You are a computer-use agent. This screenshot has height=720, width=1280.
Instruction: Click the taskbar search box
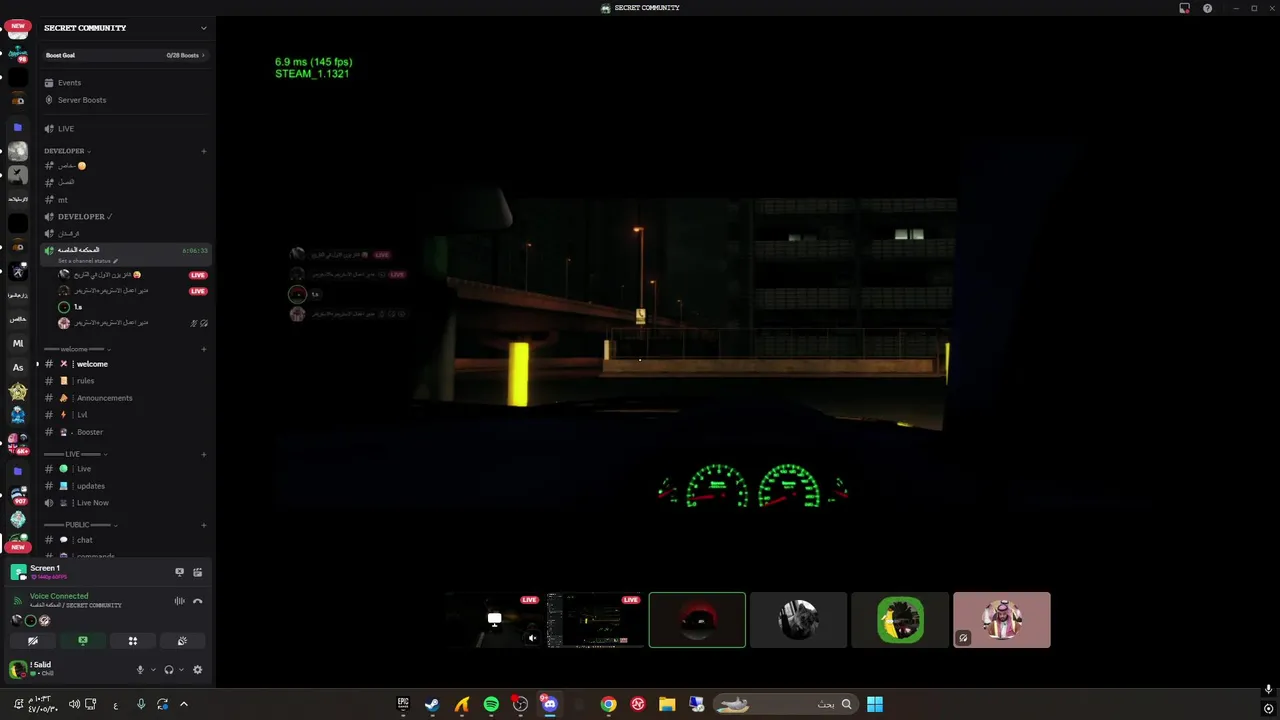(x=786, y=704)
